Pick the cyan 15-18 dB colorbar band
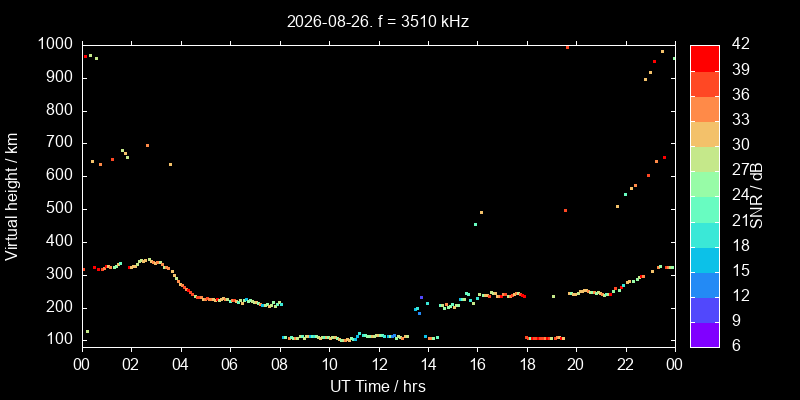800x400 pixels. point(705,259)
